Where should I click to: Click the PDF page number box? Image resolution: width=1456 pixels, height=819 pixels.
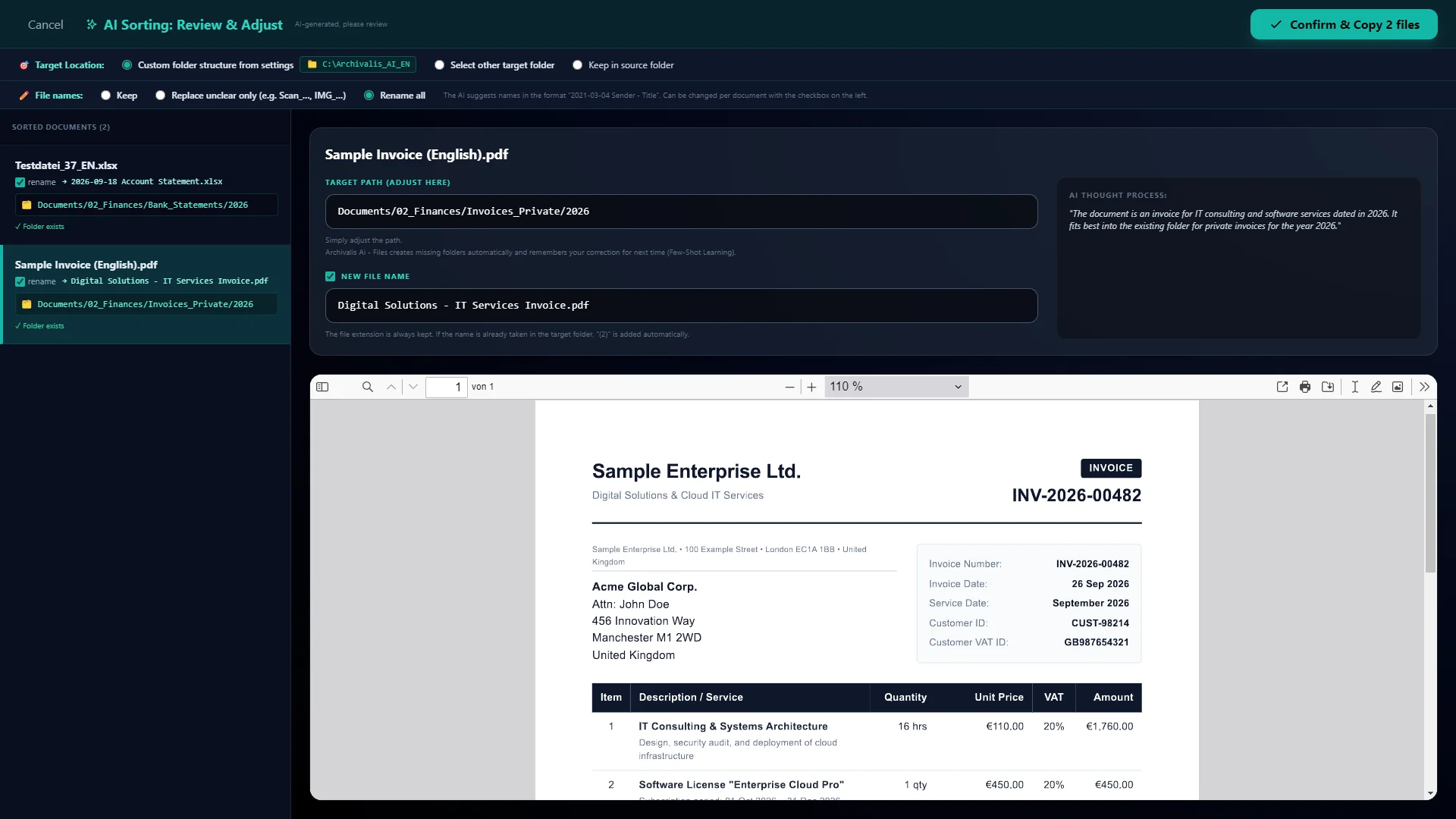tap(446, 387)
